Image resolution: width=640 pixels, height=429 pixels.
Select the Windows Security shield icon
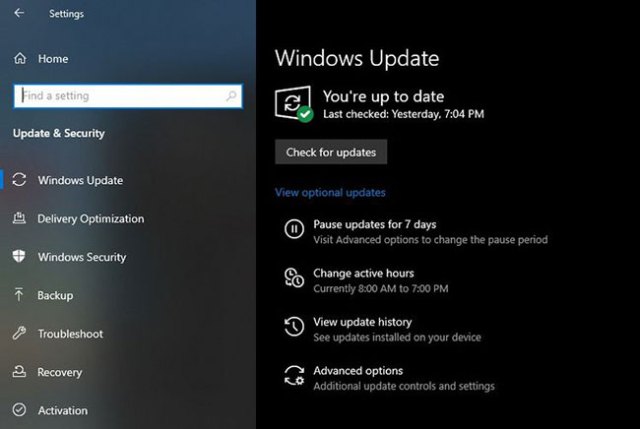[x=19, y=256]
